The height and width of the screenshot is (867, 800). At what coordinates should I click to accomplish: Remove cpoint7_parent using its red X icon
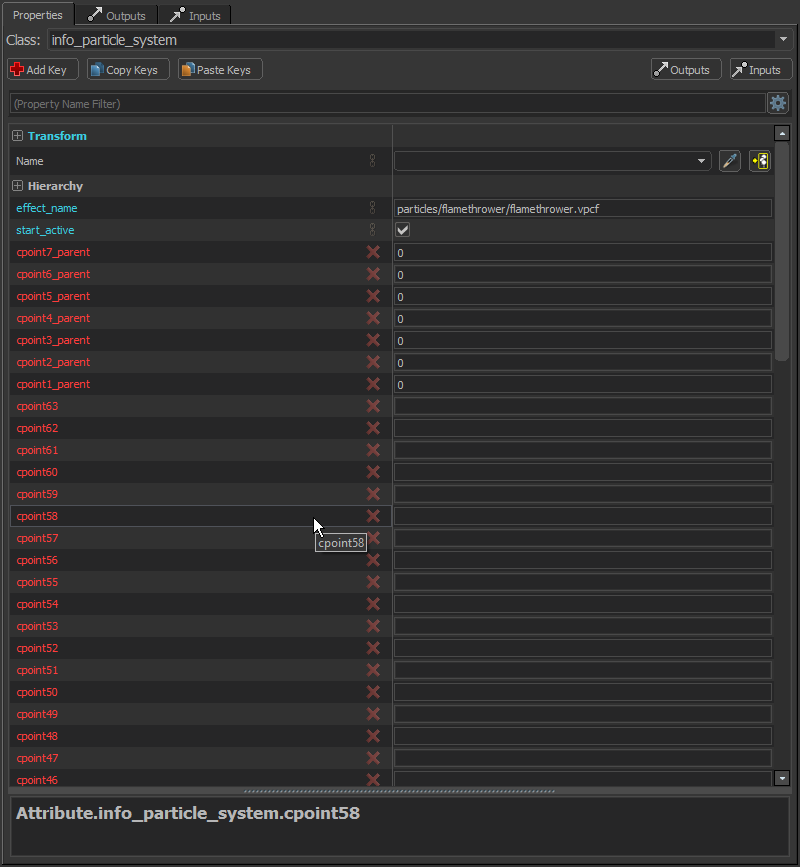pyautogui.click(x=374, y=252)
